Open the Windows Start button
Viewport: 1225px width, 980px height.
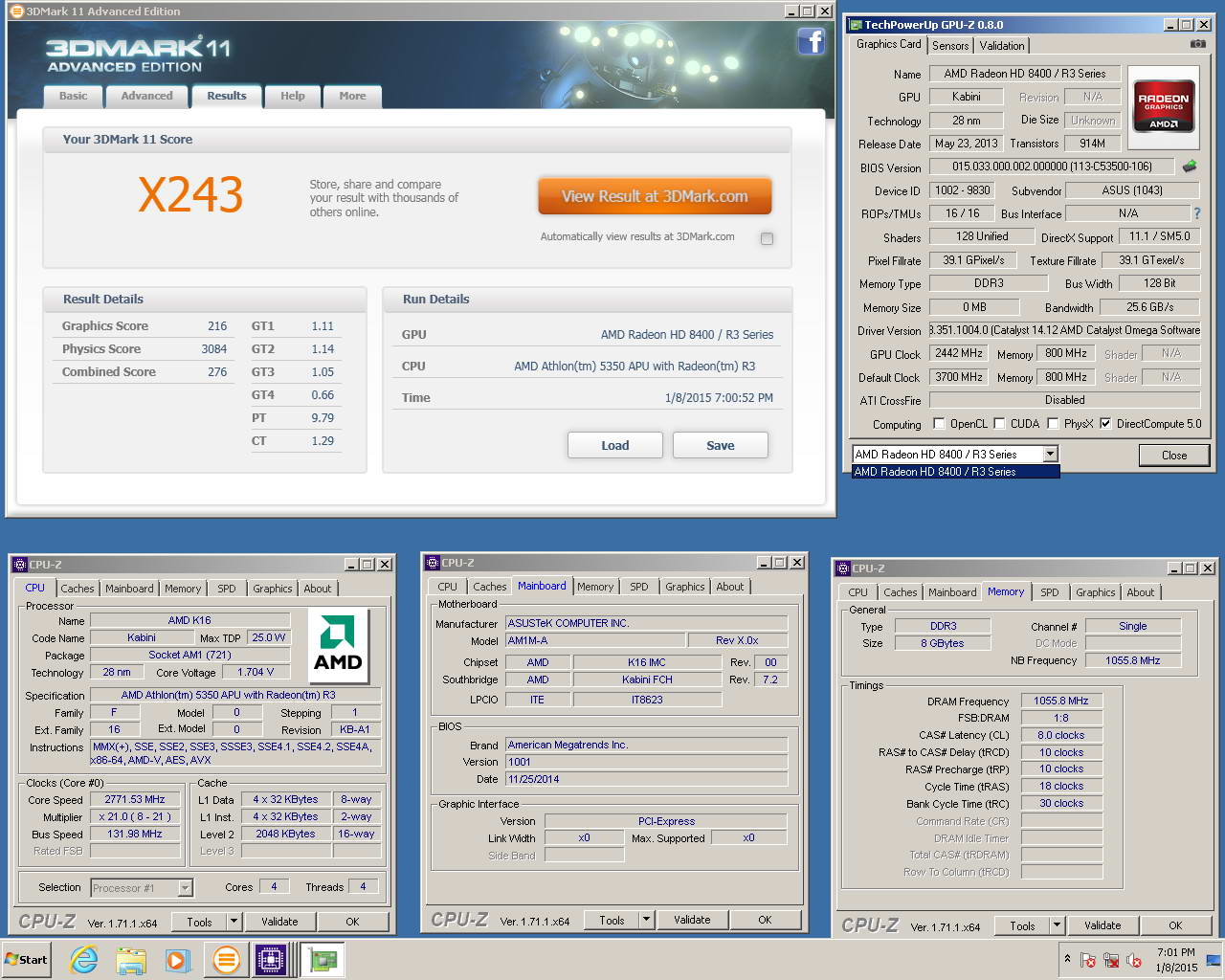[x=26, y=960]
